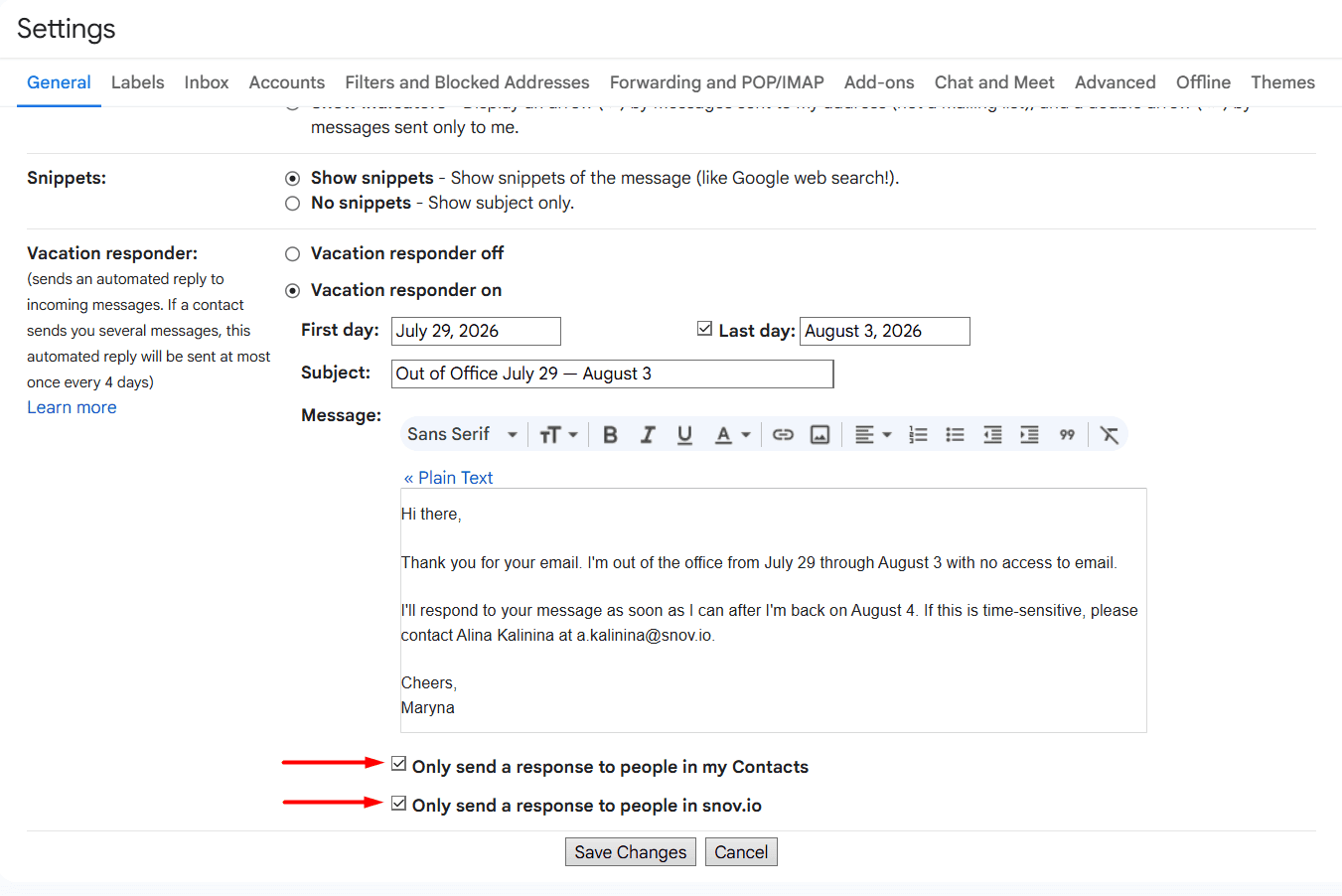1342x896 pixels.
Task: Increase the indent of message text
Action: coord(1029,435)
